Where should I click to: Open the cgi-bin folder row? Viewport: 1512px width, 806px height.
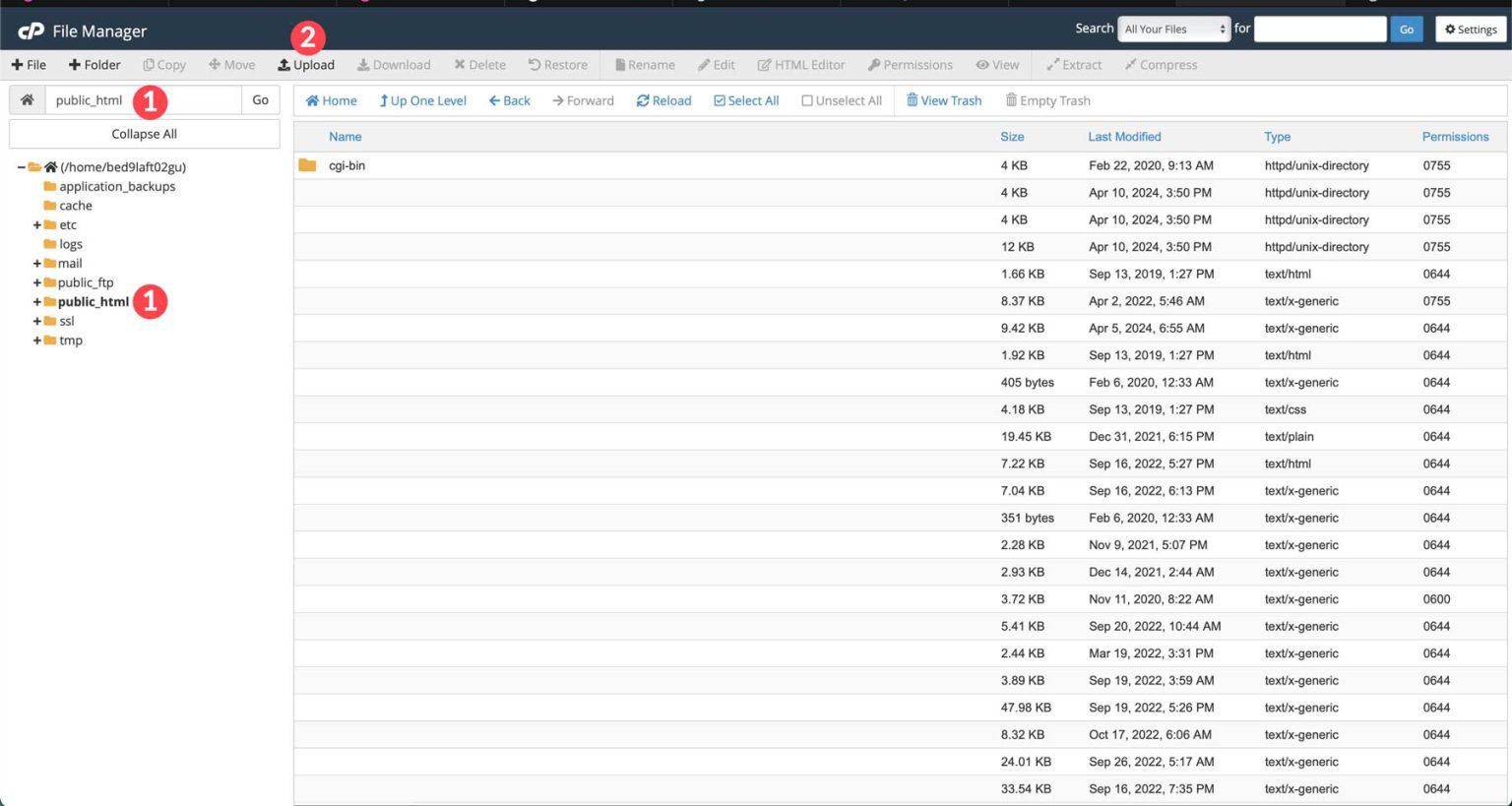(x=346, y=165)
